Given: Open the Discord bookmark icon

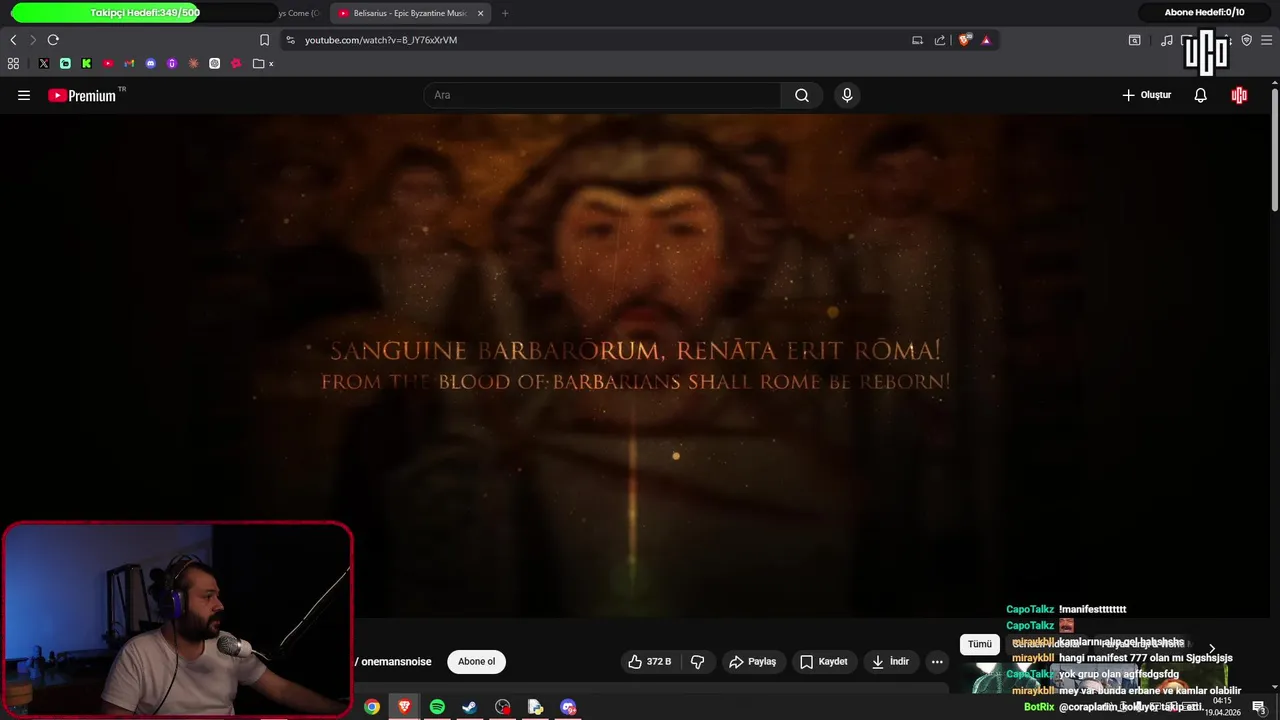Looking at the screenshot, I should click(151, 63).
